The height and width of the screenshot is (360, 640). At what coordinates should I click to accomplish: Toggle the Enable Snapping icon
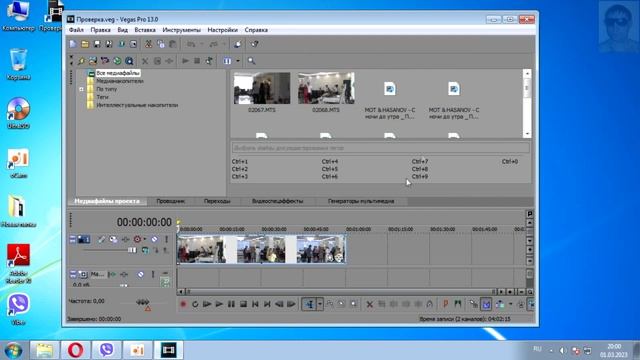pyautogui.click(x=473, y=304)
